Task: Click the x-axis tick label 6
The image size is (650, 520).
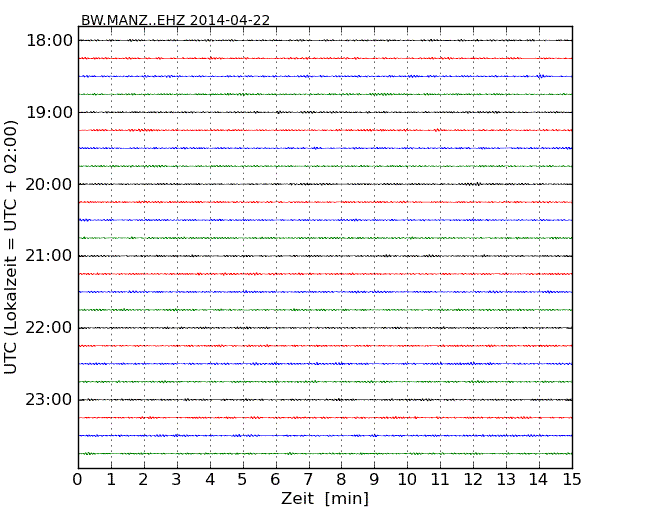Action: 275,479
